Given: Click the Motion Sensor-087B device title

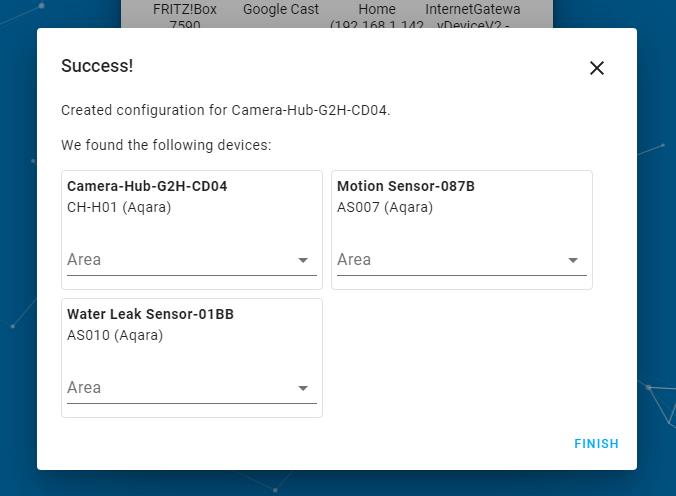Looking at the screenshot, I should [x=406, y=186].
